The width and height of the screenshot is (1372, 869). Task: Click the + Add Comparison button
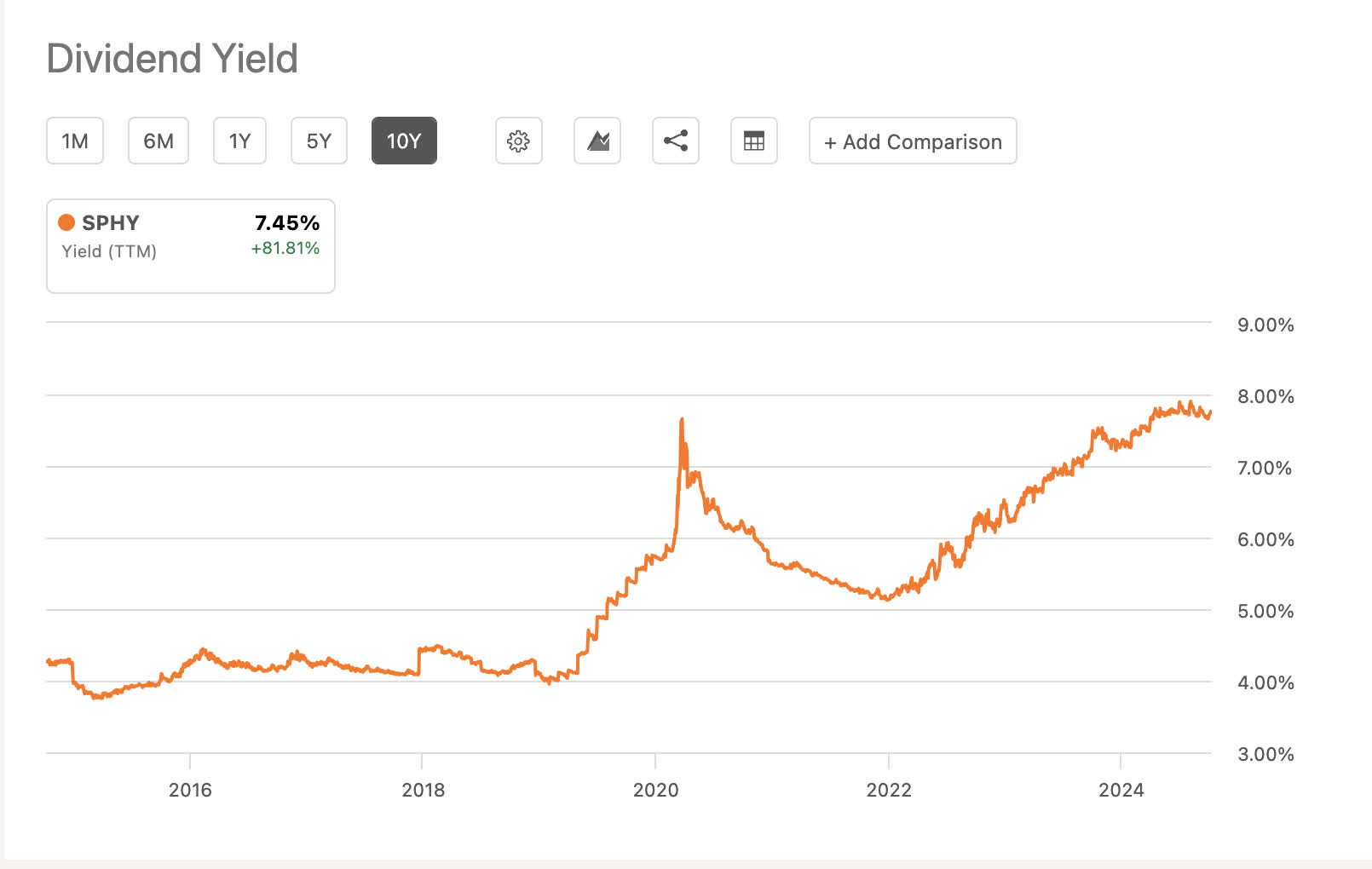[x=911, y=141]
